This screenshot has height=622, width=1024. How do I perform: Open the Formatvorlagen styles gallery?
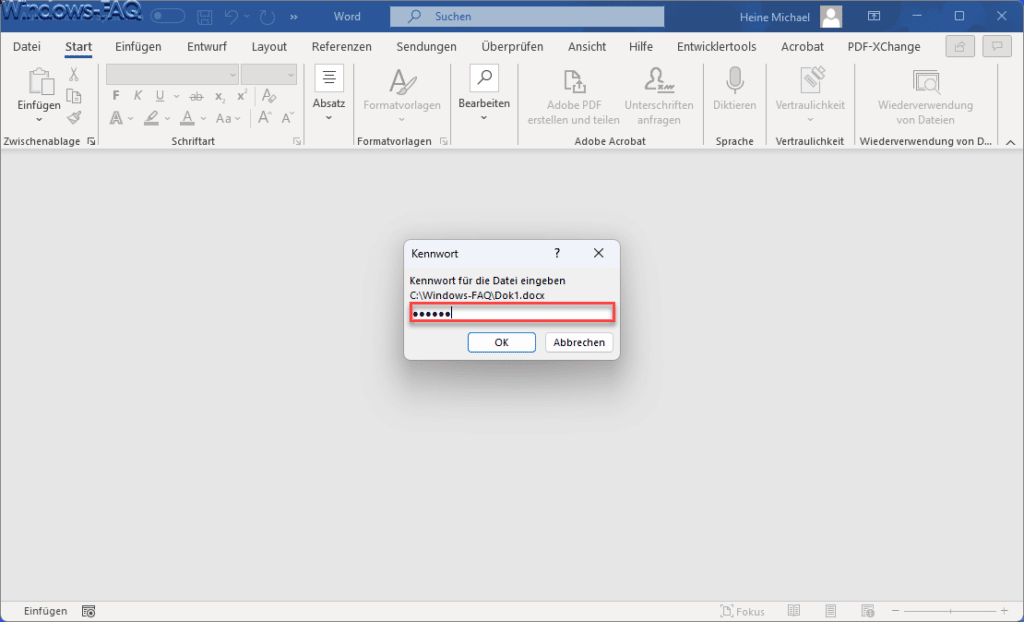coord(402,95)
